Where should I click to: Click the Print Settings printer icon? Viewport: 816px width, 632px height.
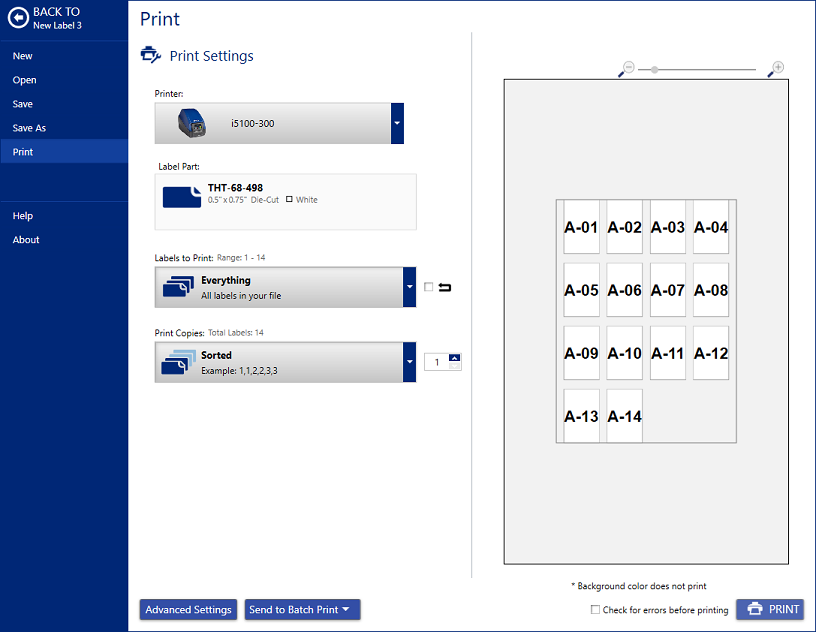(x=150, y=56)
